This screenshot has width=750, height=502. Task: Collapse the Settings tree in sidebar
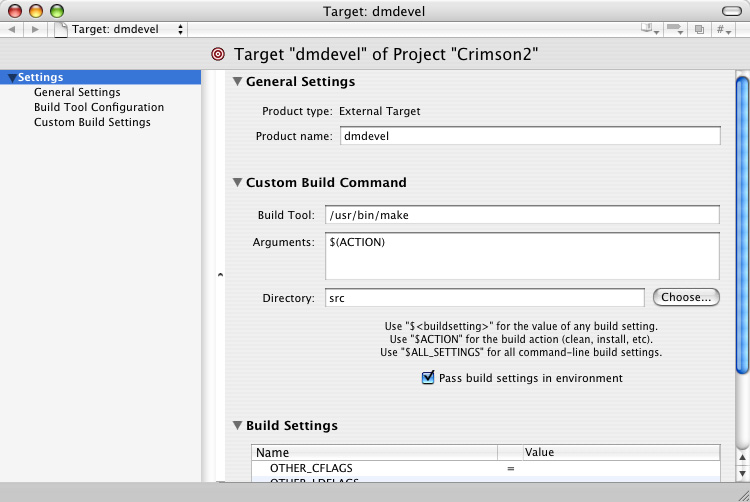coord(10,78)
